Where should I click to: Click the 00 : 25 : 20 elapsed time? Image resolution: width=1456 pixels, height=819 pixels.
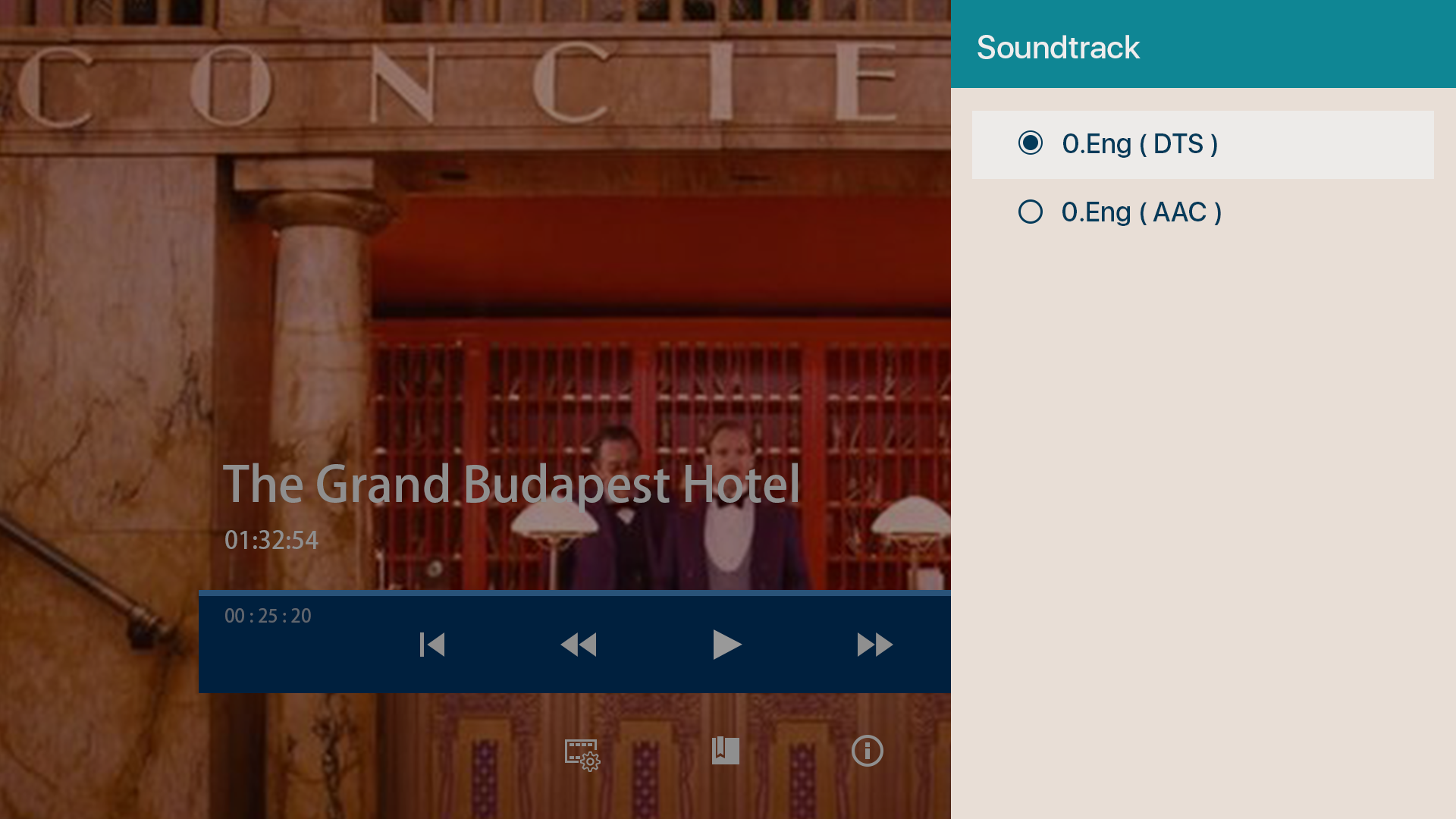[x=268, y=616]
